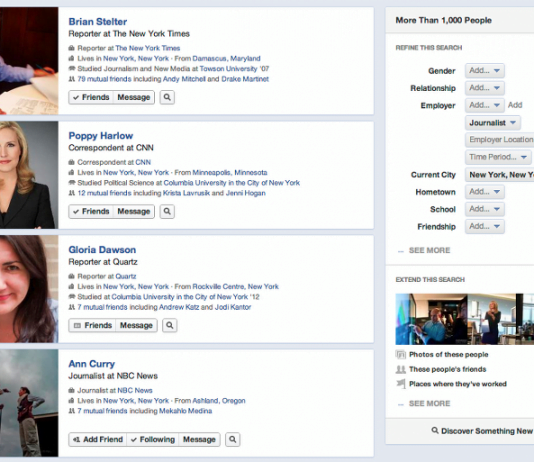Viewport: 534px width, 462px height.
Task: Click magnifier icon beside Discover Something New
Action: pyautogui.click(x=435, y=431)
